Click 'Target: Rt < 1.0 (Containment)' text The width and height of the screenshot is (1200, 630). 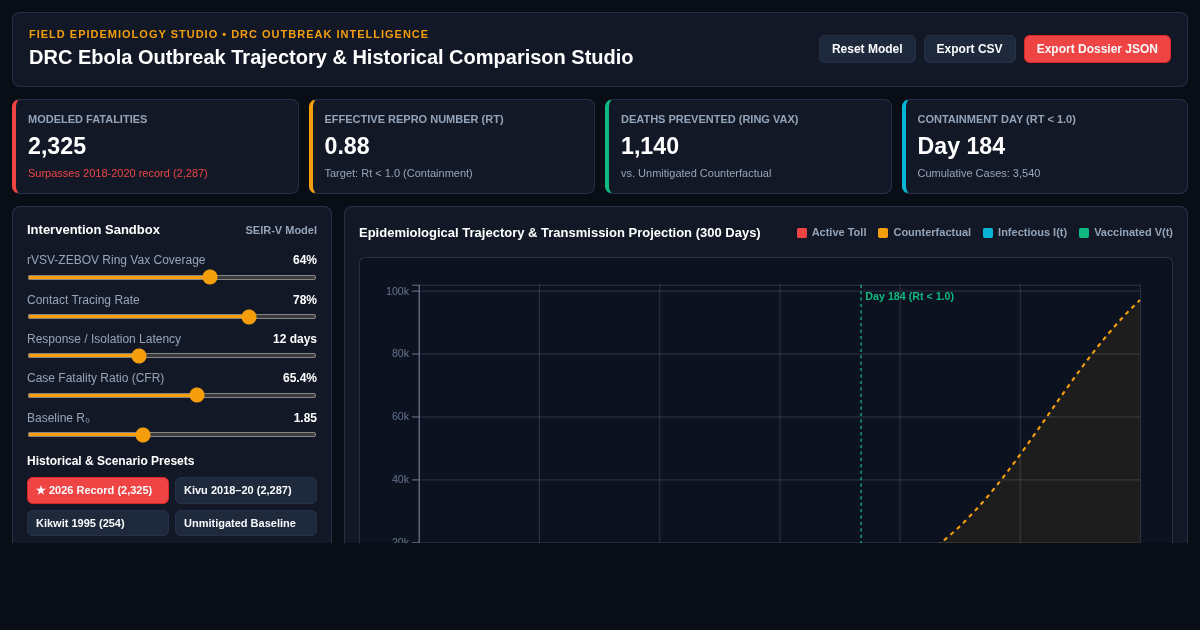point(398,173)
